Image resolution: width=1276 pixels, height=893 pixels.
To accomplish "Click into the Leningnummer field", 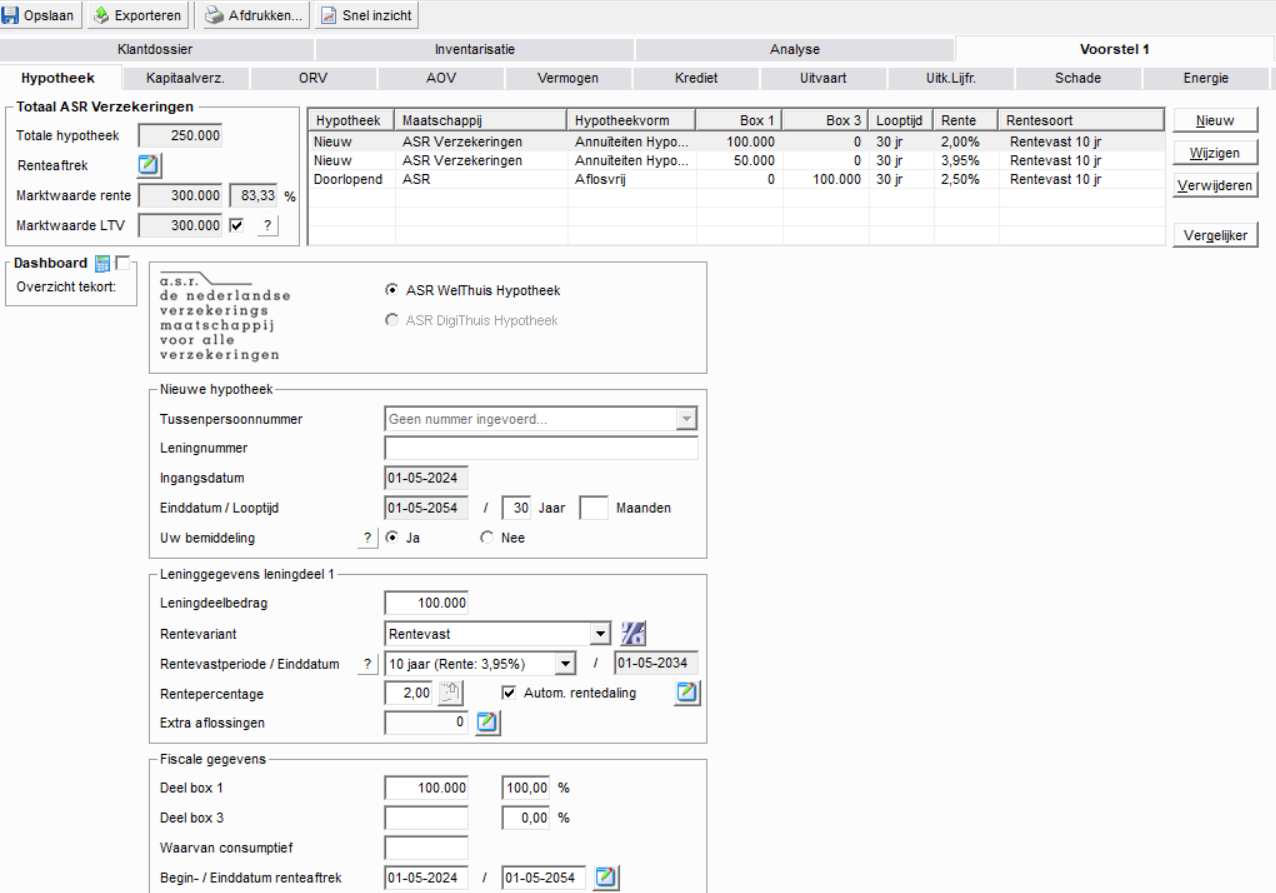I will (541, 448).
